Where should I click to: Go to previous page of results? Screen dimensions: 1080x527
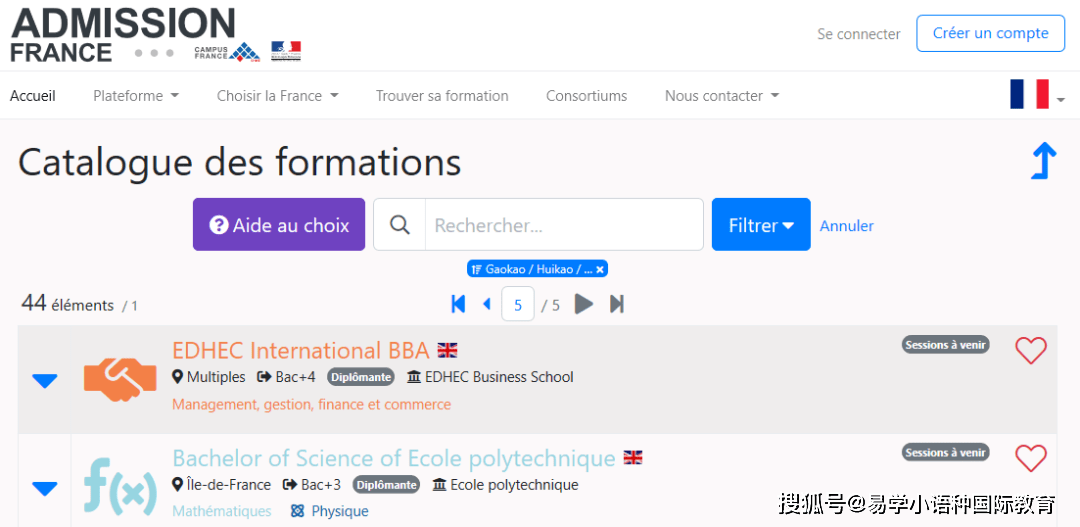[x=487, y=304]
